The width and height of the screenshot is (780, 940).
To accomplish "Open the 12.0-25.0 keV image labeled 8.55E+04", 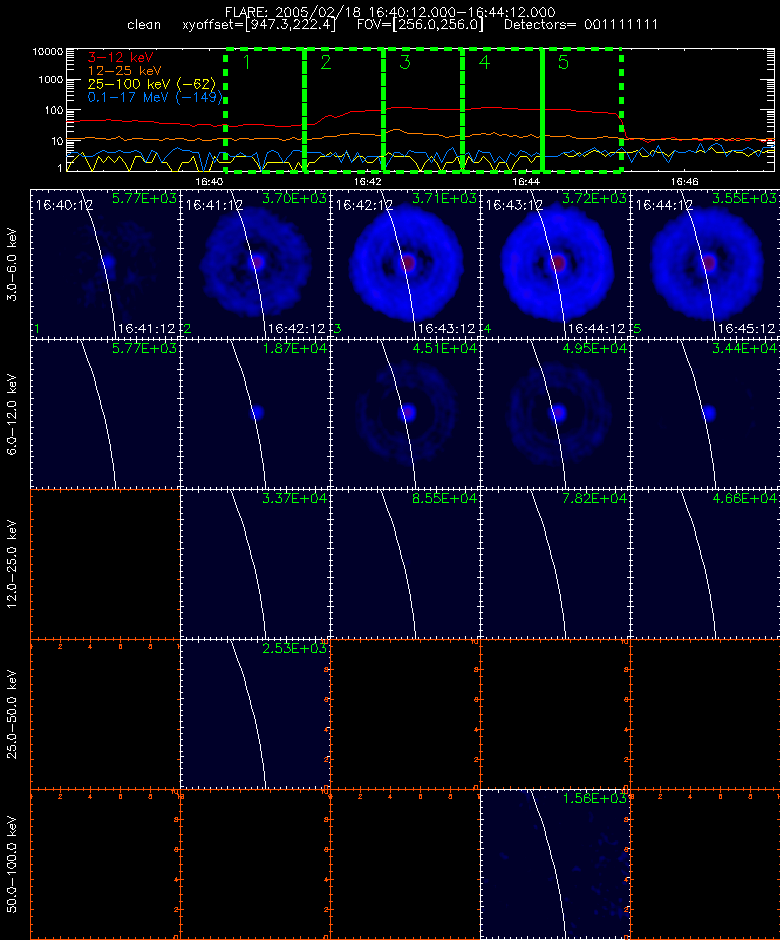I will [405, 564].
